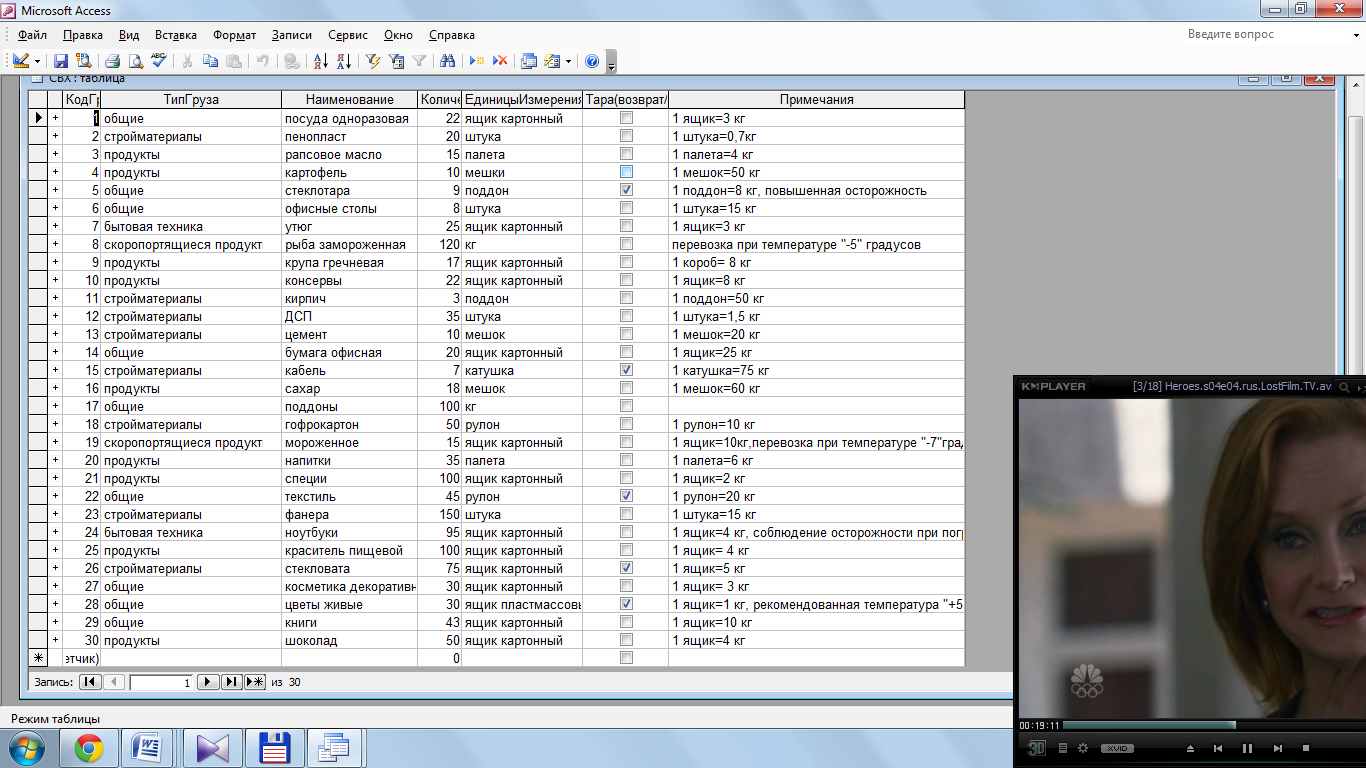Expand subdatasheet for шоколад row
Image resolution: width=1366 pixels, height=768 pixels.
[55, 640]
